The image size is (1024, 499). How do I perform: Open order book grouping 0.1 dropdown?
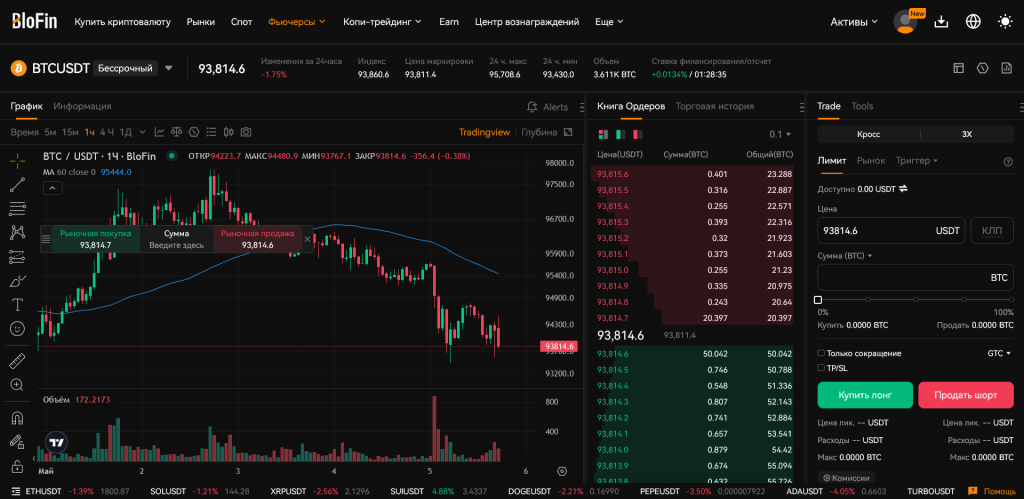pyautogui.click(x=780, y=134)
